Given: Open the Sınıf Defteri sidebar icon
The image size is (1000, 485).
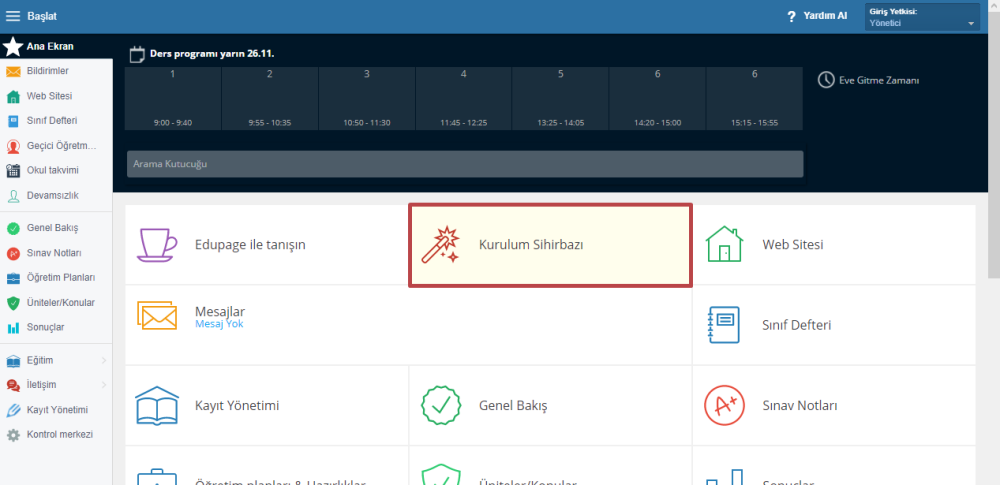Looking at the screenshot, I should (13, 121).
